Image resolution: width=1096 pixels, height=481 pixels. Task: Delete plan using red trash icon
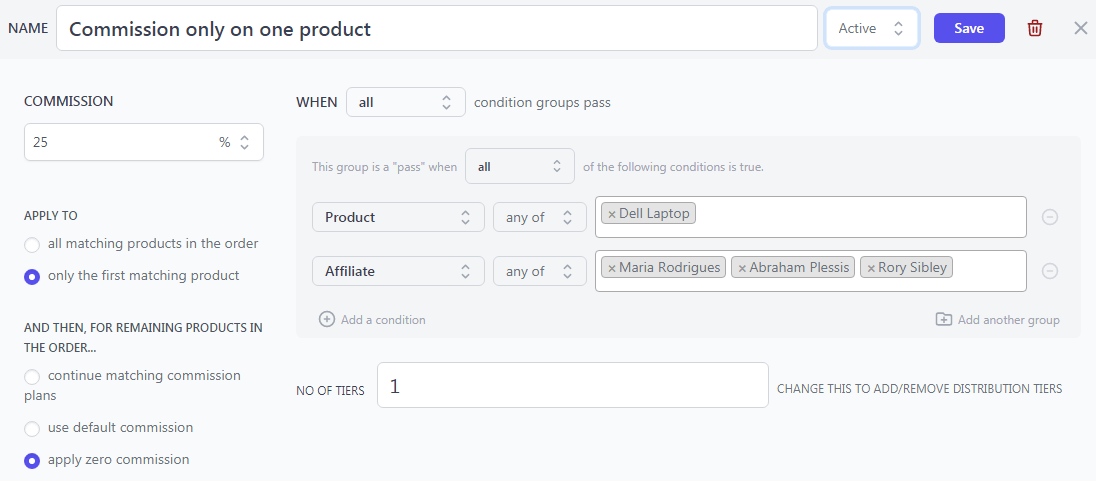(x=1034, y=29)
